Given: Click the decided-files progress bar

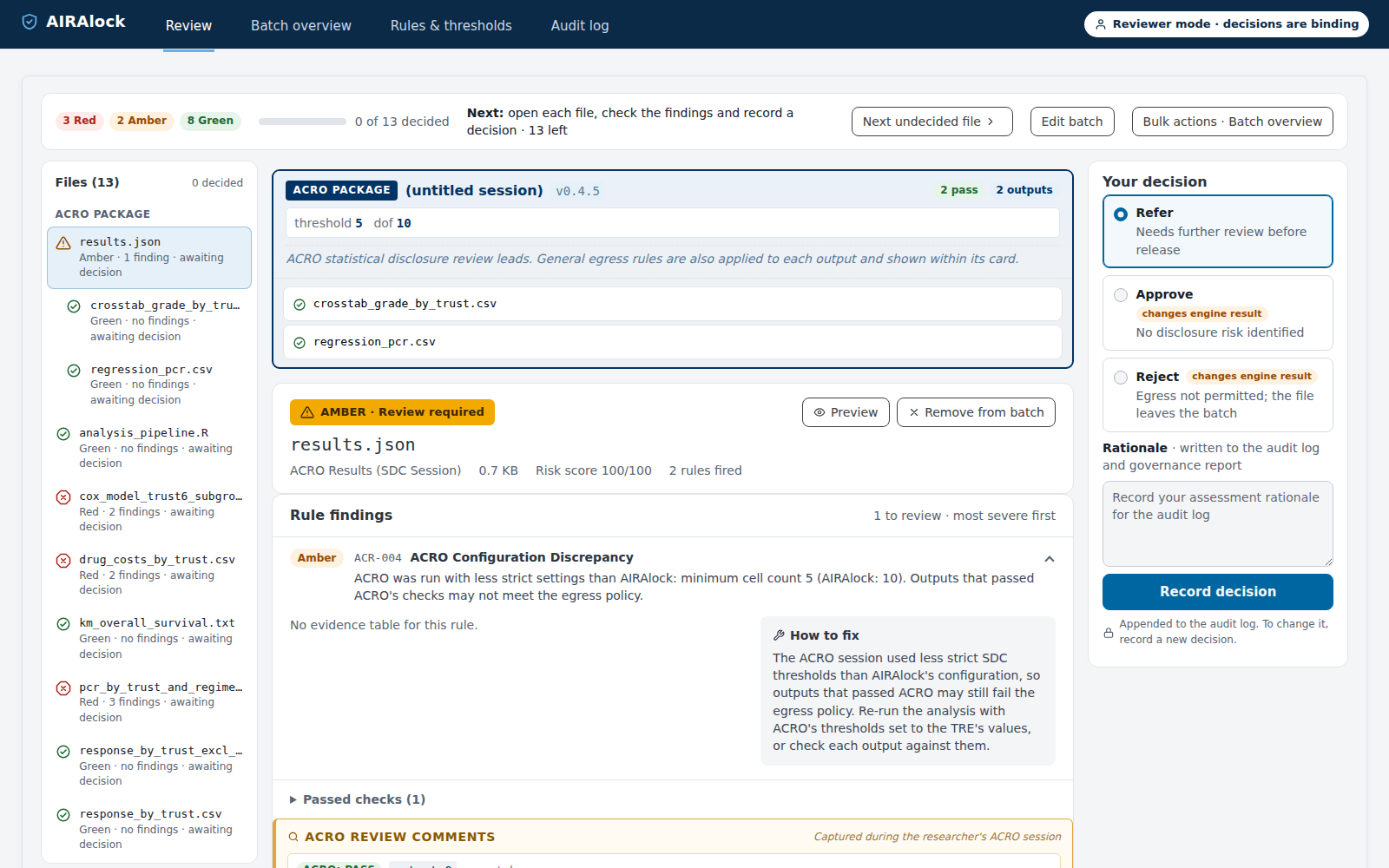Looking at the screenshot, I should pyautogui.click(x=302, y=122).
